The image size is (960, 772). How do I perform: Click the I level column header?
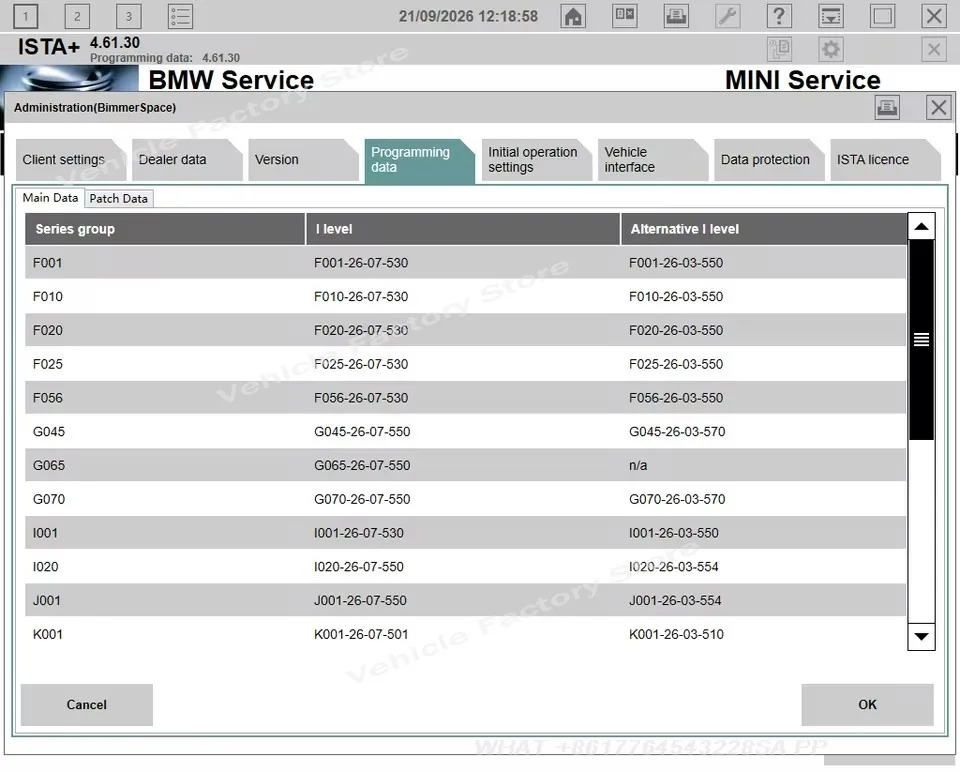click(463, 229)
